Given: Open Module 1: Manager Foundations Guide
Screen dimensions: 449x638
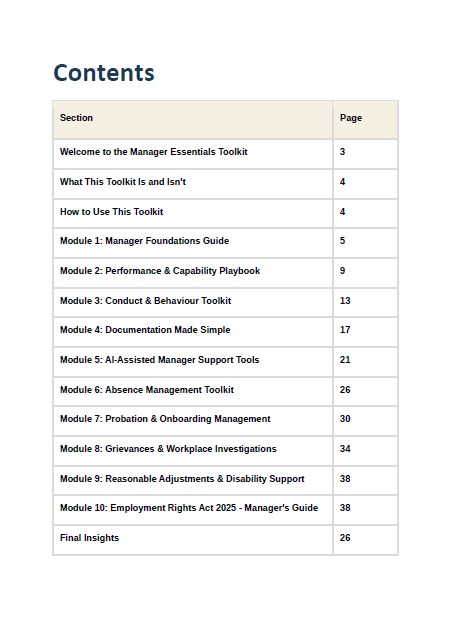Looking at the screenshot, I should (145, 241).
